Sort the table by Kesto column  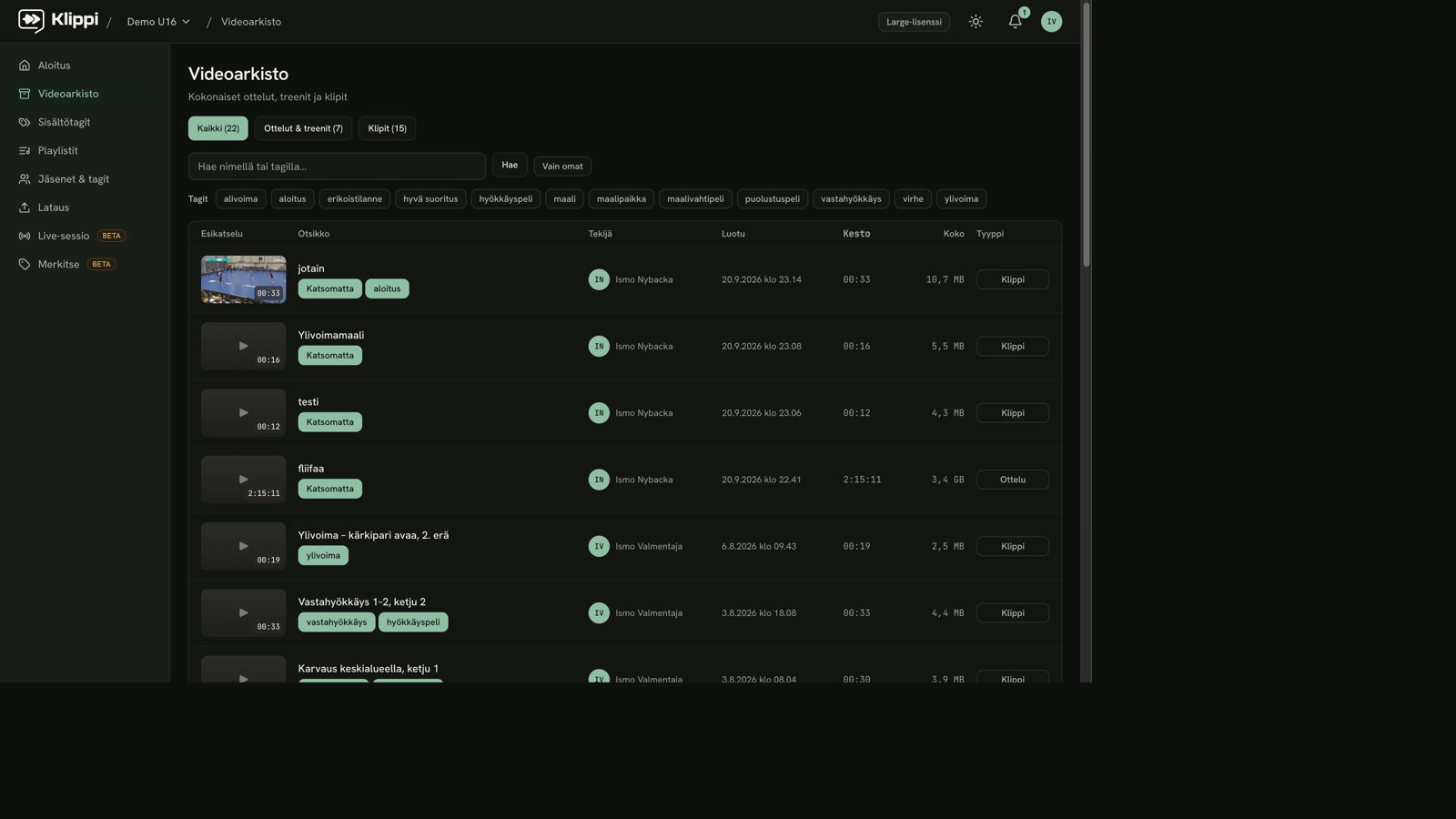(856, 234)
